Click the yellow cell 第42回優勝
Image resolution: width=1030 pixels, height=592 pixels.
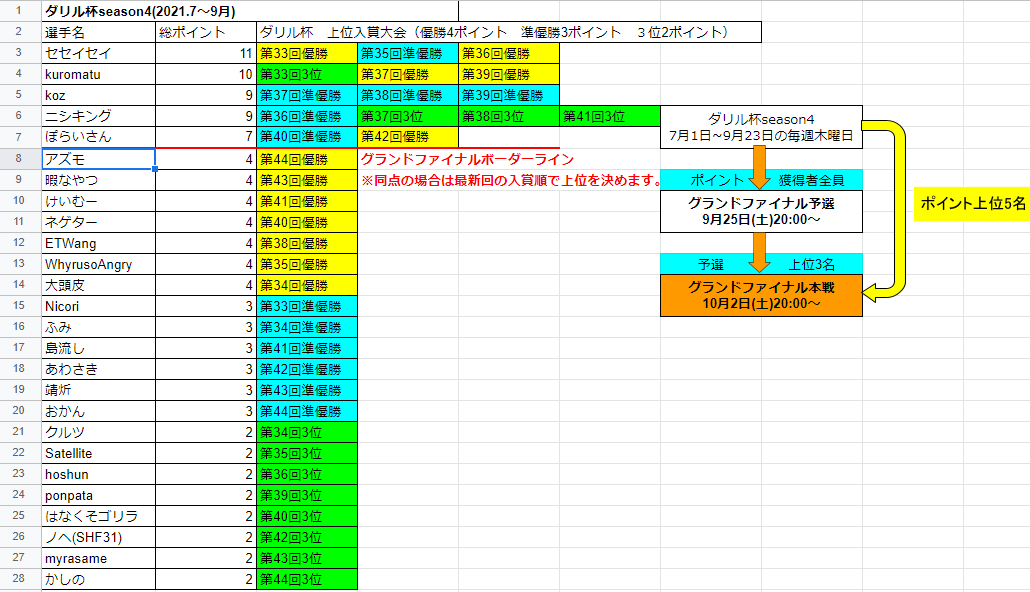[408, 137]
